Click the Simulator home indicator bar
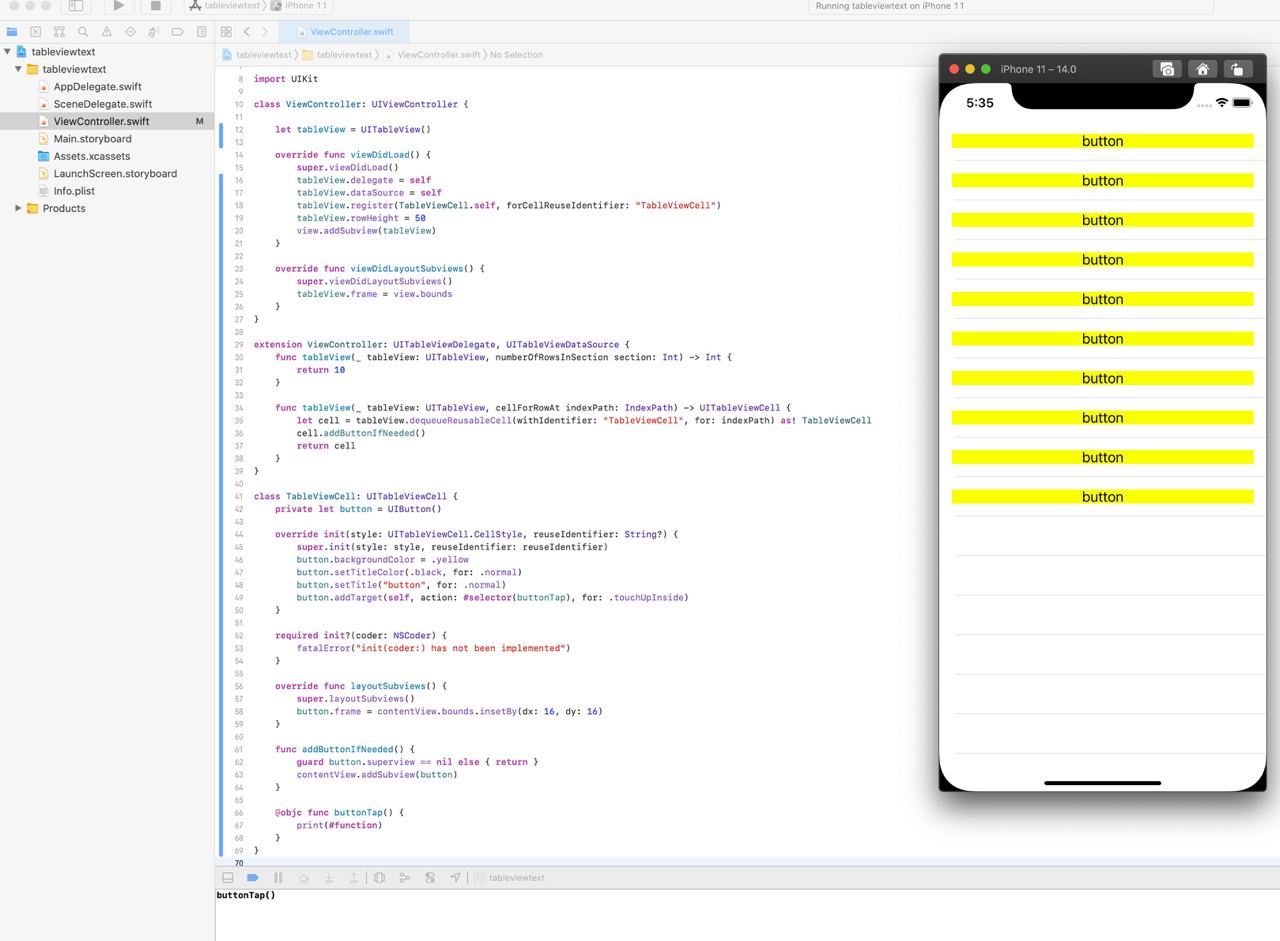The width and height of the screenshot is (1280, 941). tap(1102, 783)
